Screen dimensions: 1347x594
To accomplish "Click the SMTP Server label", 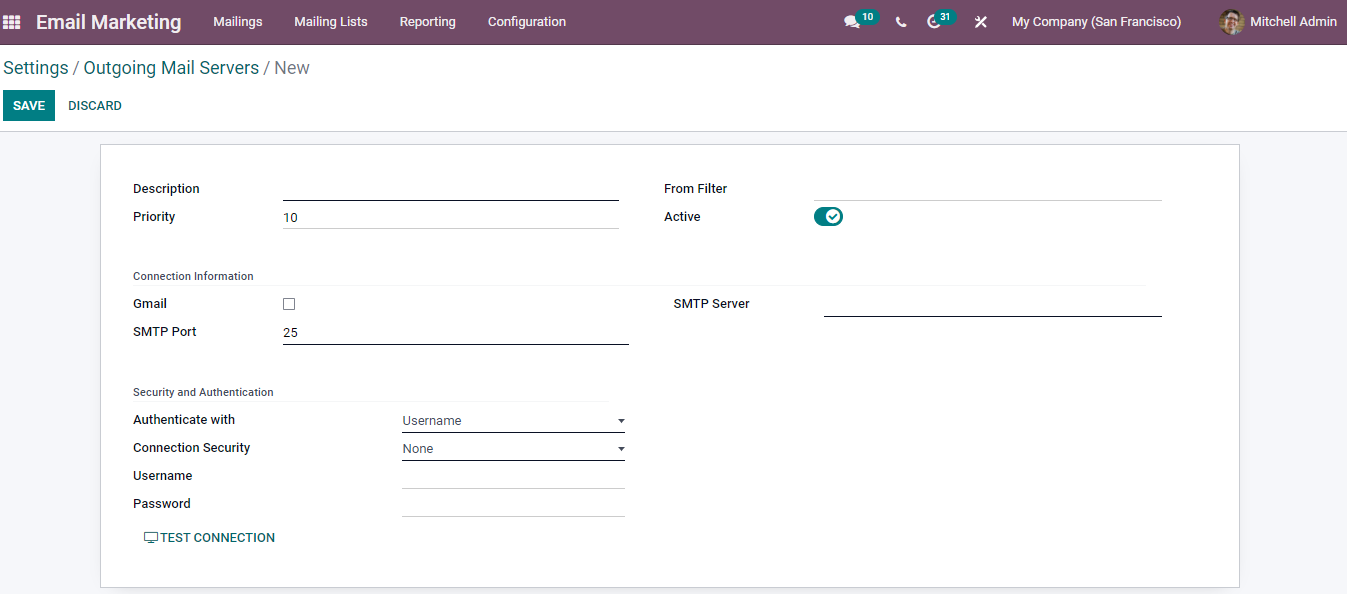I will click(x=712, y=304).
